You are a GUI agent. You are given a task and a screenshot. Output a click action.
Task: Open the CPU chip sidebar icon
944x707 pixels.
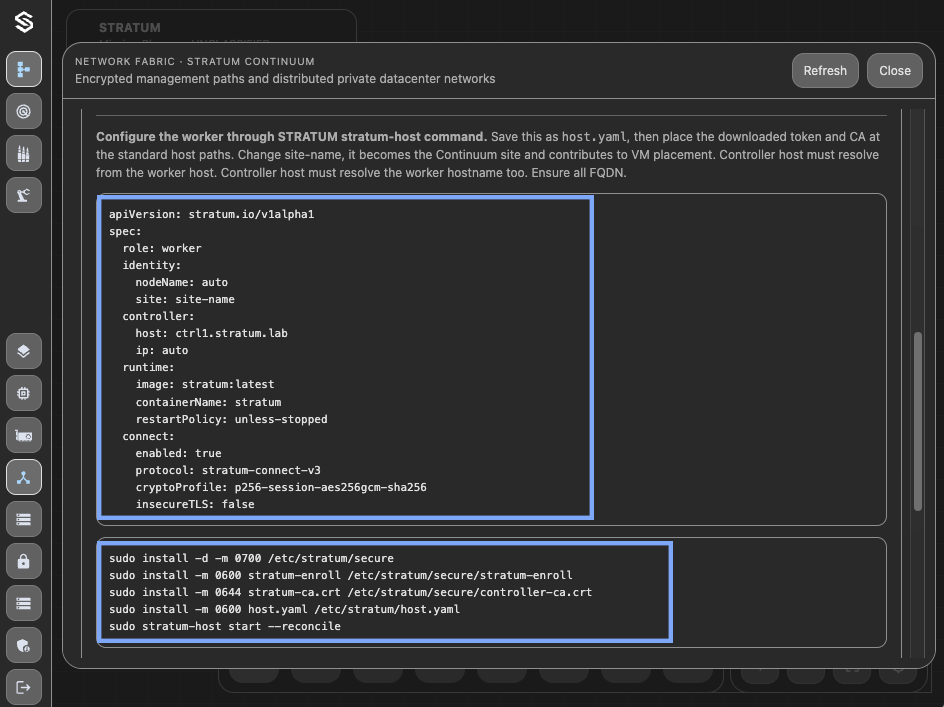[x=23, y=393]
